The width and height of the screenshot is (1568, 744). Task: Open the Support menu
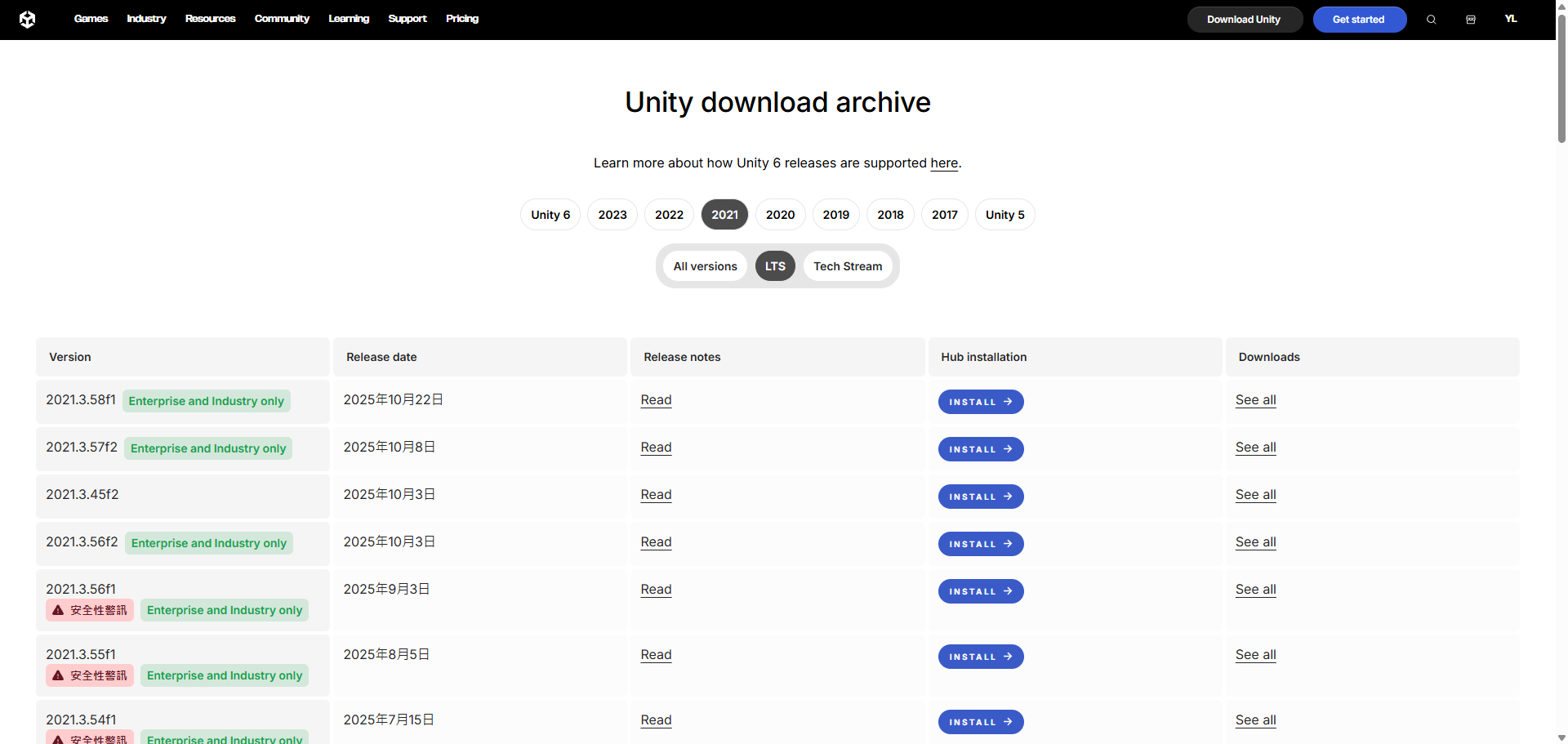pyautogui.click(x=408, y=19)
